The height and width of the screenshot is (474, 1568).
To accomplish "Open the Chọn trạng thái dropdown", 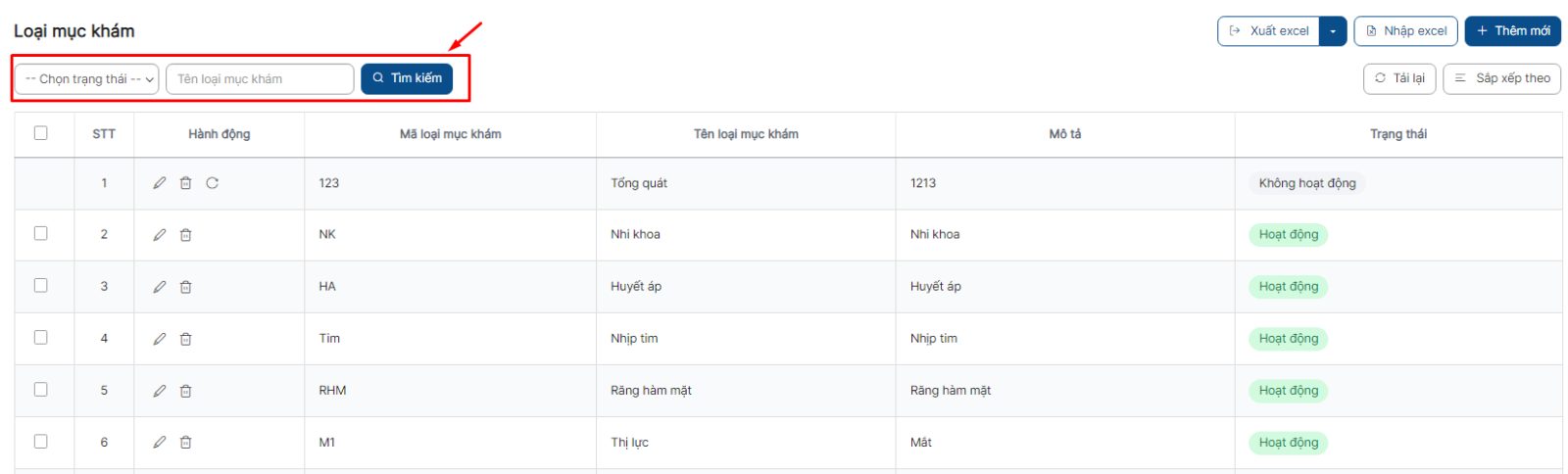I will 87,79.
